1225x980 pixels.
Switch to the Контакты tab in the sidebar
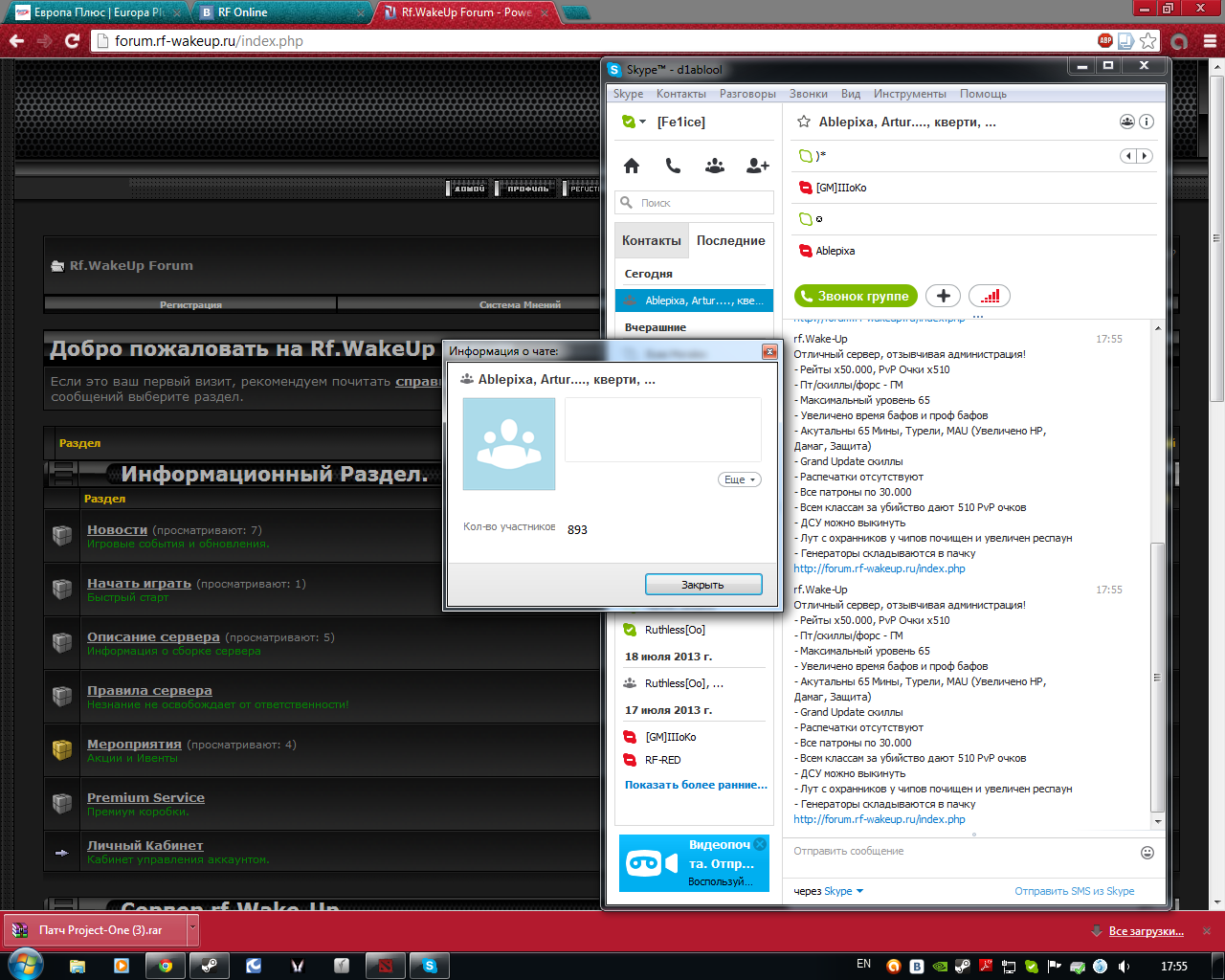tap(652, 240)
